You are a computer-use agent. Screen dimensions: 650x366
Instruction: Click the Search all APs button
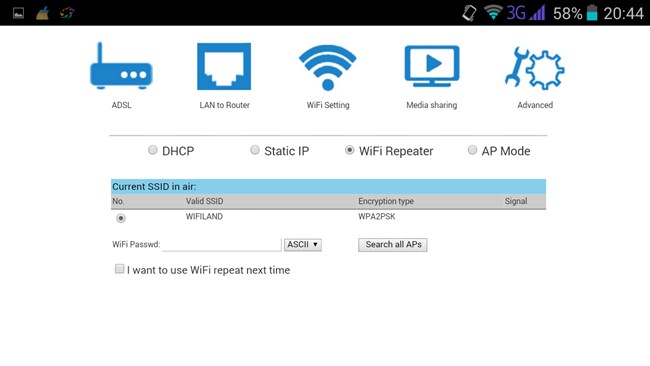pos(393,245)
